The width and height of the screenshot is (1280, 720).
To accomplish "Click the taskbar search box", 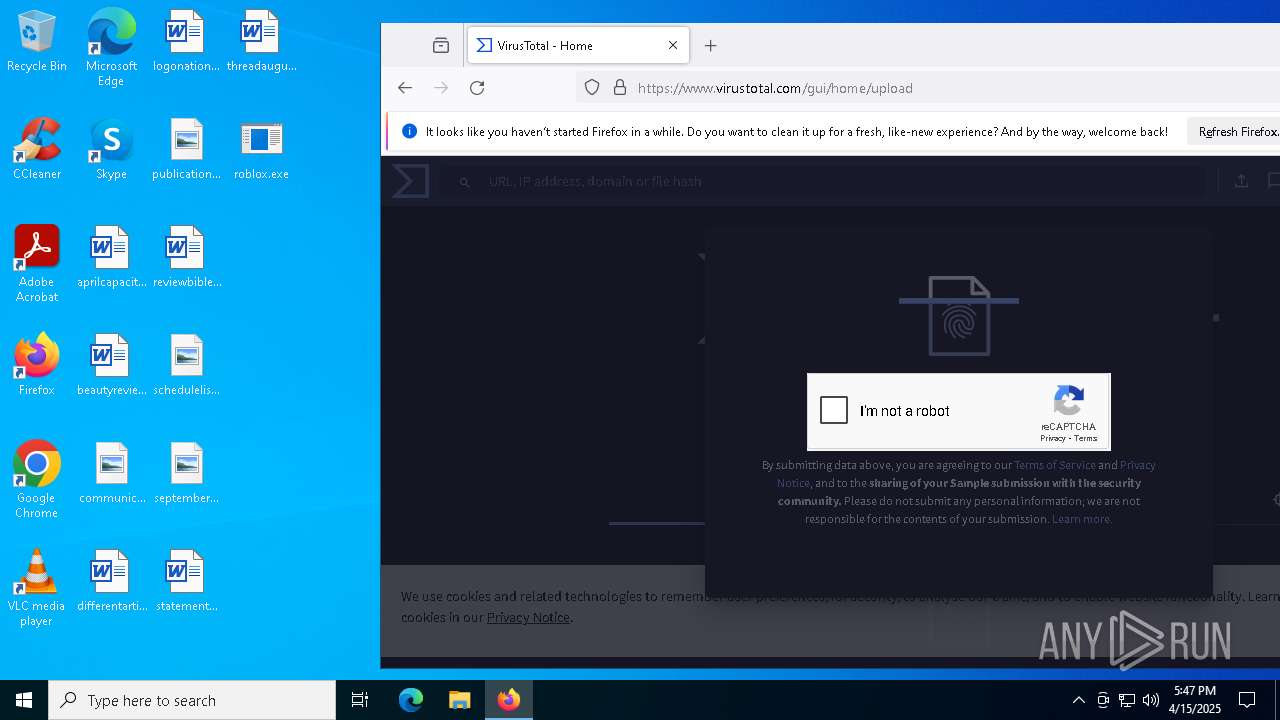I will pos(192,700).
